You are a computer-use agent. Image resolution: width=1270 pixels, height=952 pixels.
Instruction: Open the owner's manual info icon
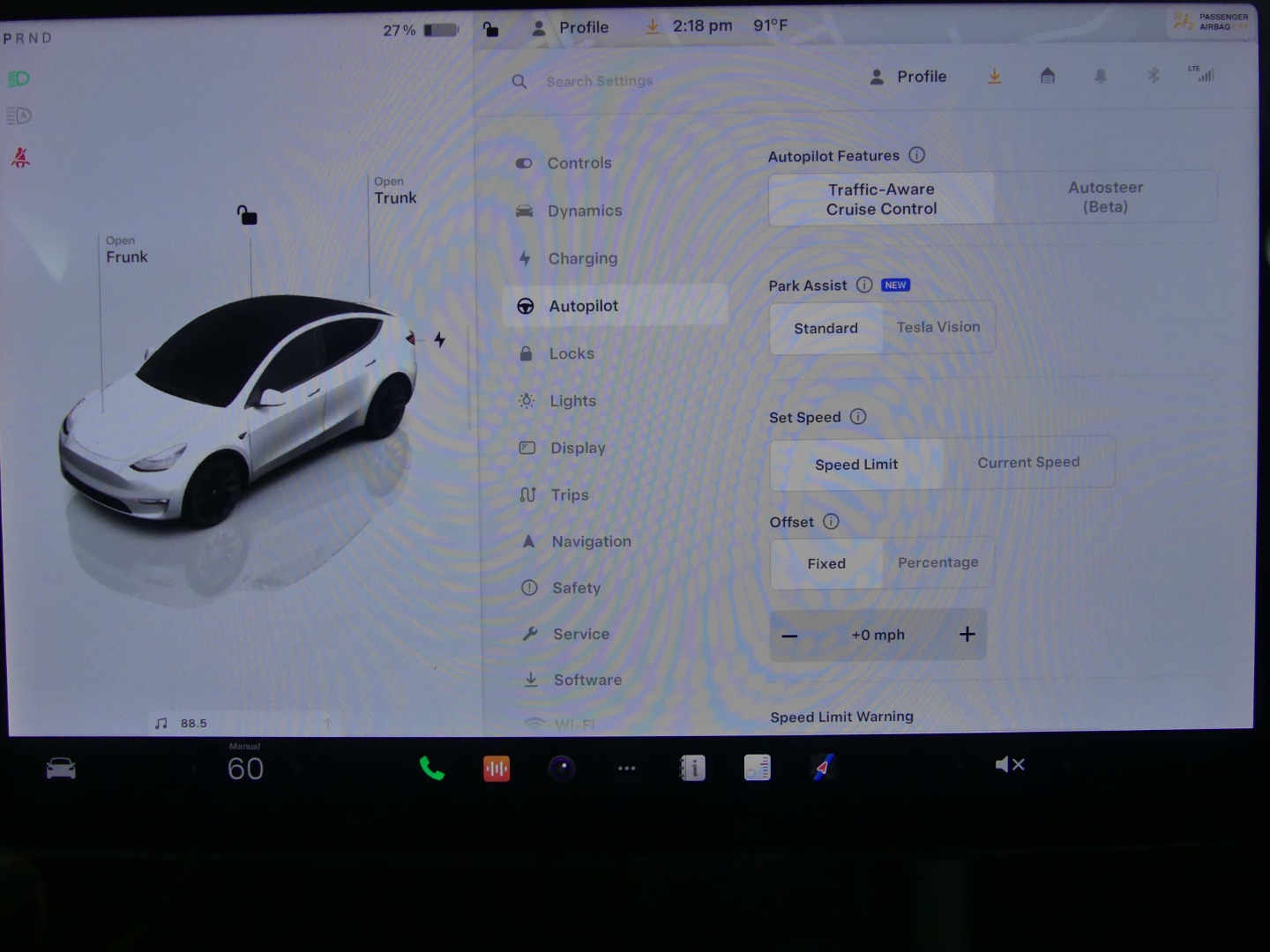pos(692,769)
